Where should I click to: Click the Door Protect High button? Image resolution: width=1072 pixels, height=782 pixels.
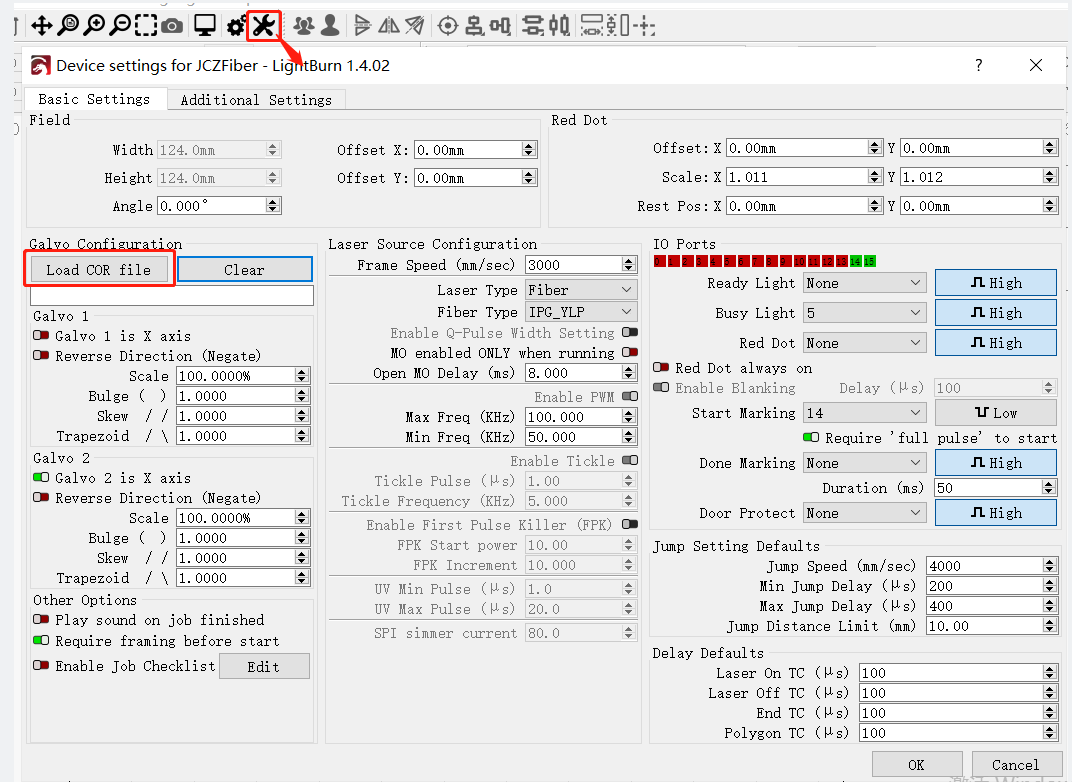(995, 513)
